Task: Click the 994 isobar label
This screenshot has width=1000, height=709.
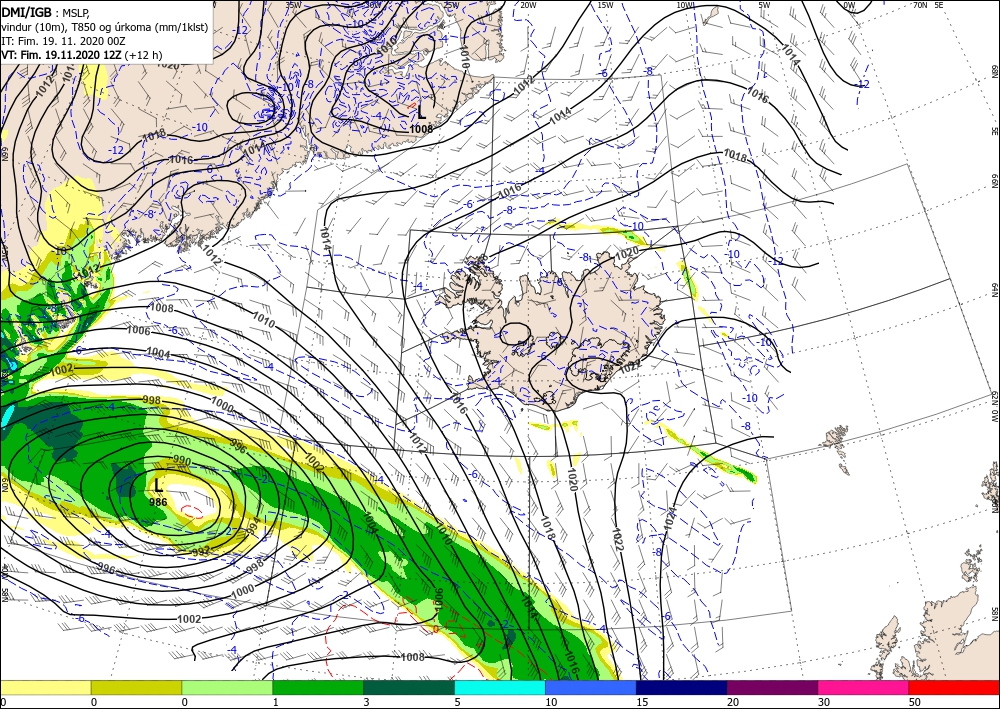Action: coord(253,527)
